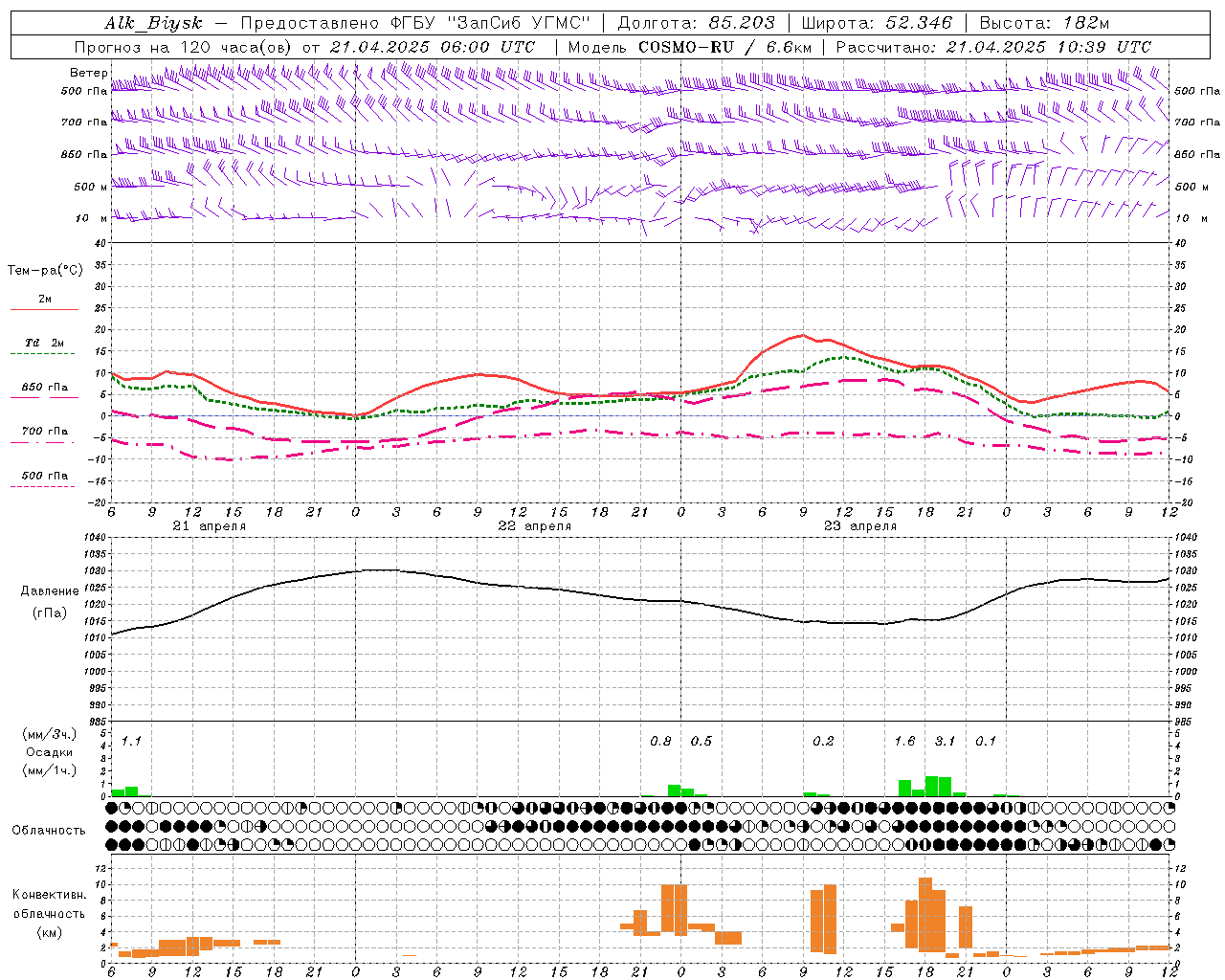Click the '2м' temperature legend entry
Image resolution: width=1225 pixels, height=980 pixels.
[45, 300]
